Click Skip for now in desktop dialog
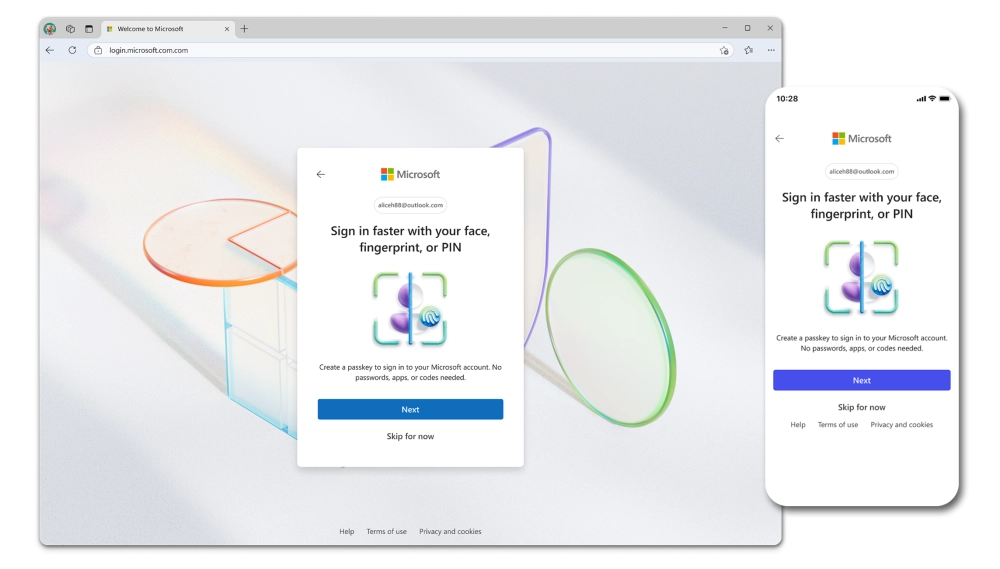 (x=410, y=436)
